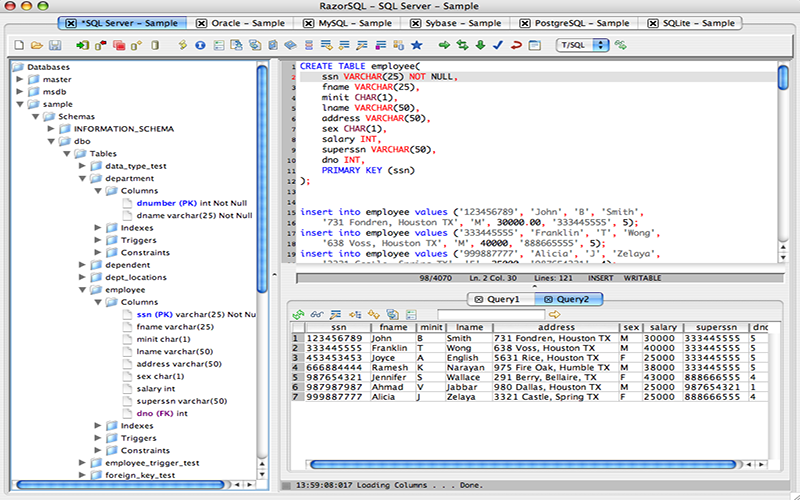Click the salary column header
Viewport: 800px width, 500px height.
point(663,328)
